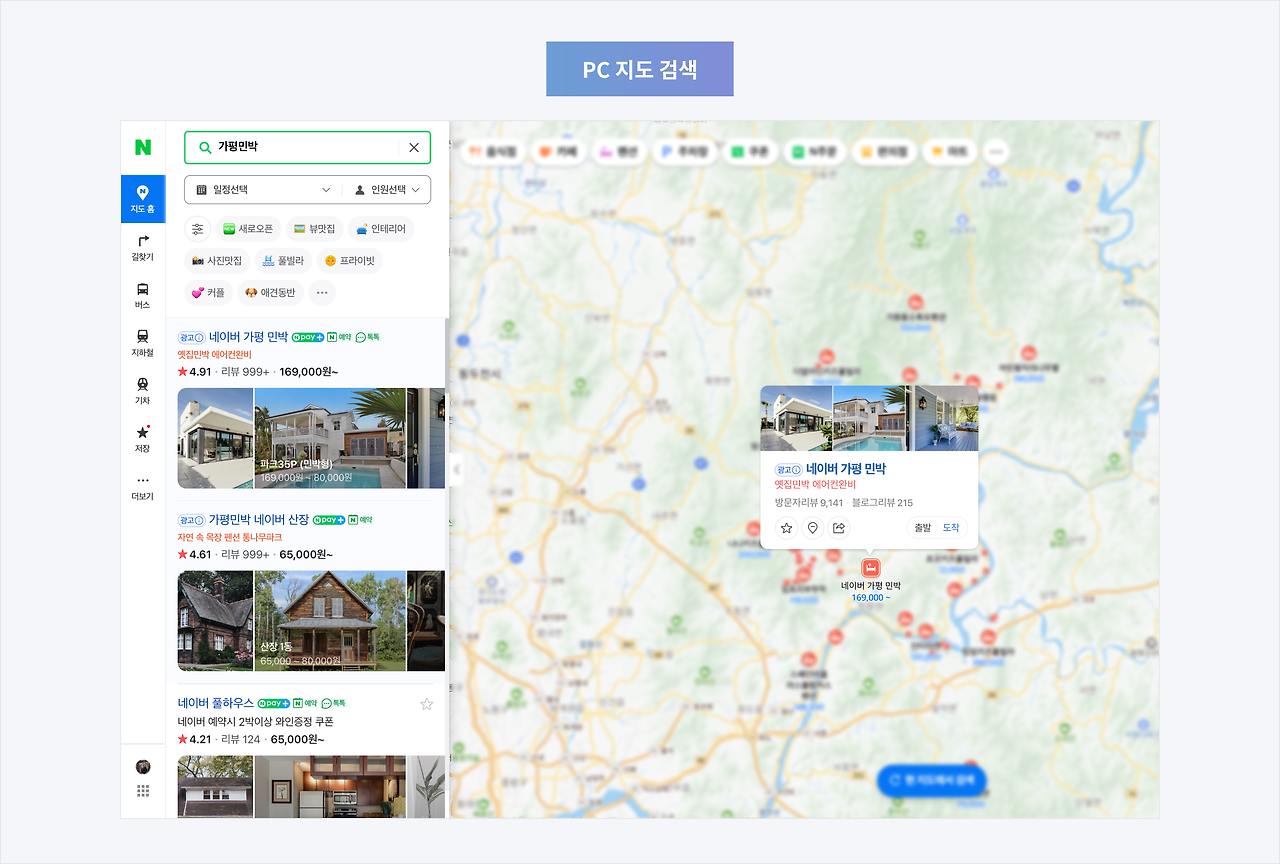Select the 카페 cafe map category chip

[558, 152]
